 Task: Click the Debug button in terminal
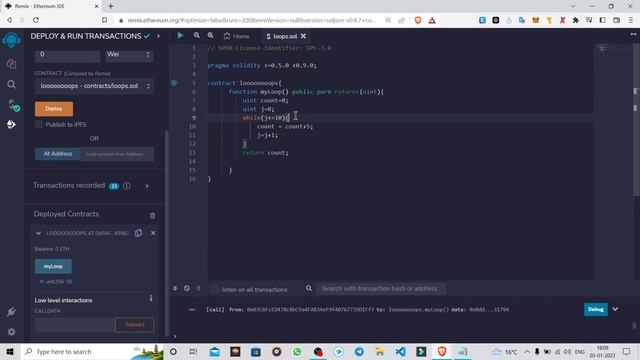pyautogui.click(x=596, y=309)
